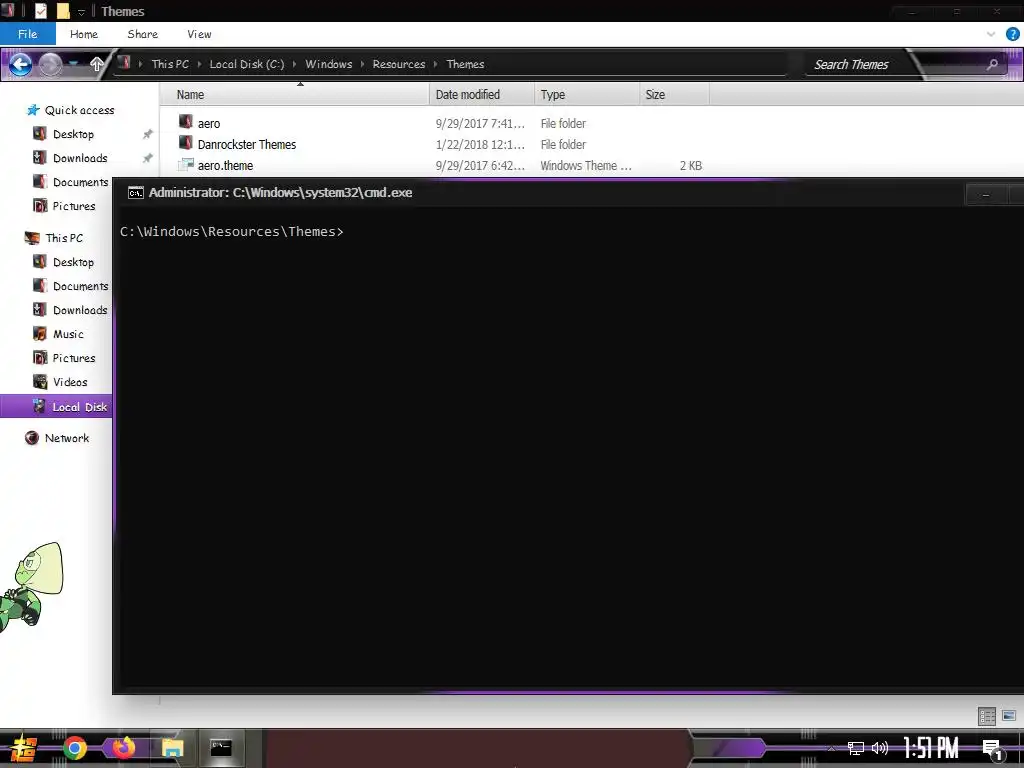Show hidden system tray icons

click(x=831, y=748)
